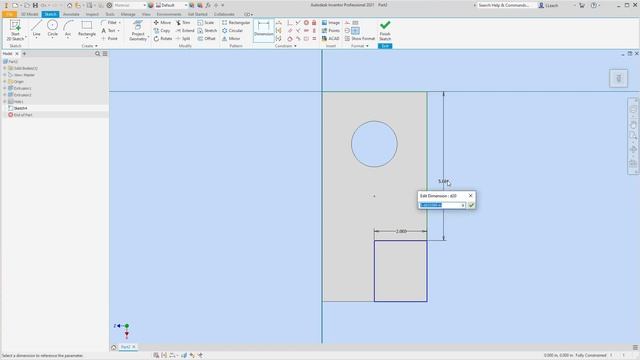Apply Circular pattern
Viewport: 640px width, 360px height.
[x=232, y=31]
